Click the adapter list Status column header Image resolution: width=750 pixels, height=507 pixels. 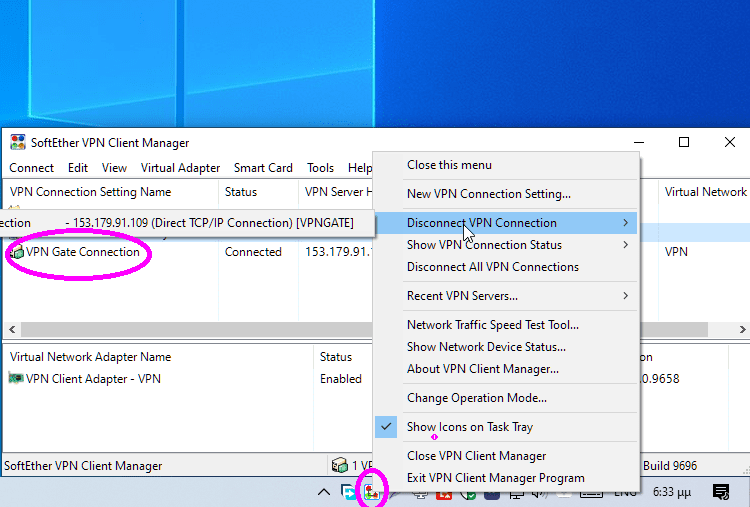343,357
